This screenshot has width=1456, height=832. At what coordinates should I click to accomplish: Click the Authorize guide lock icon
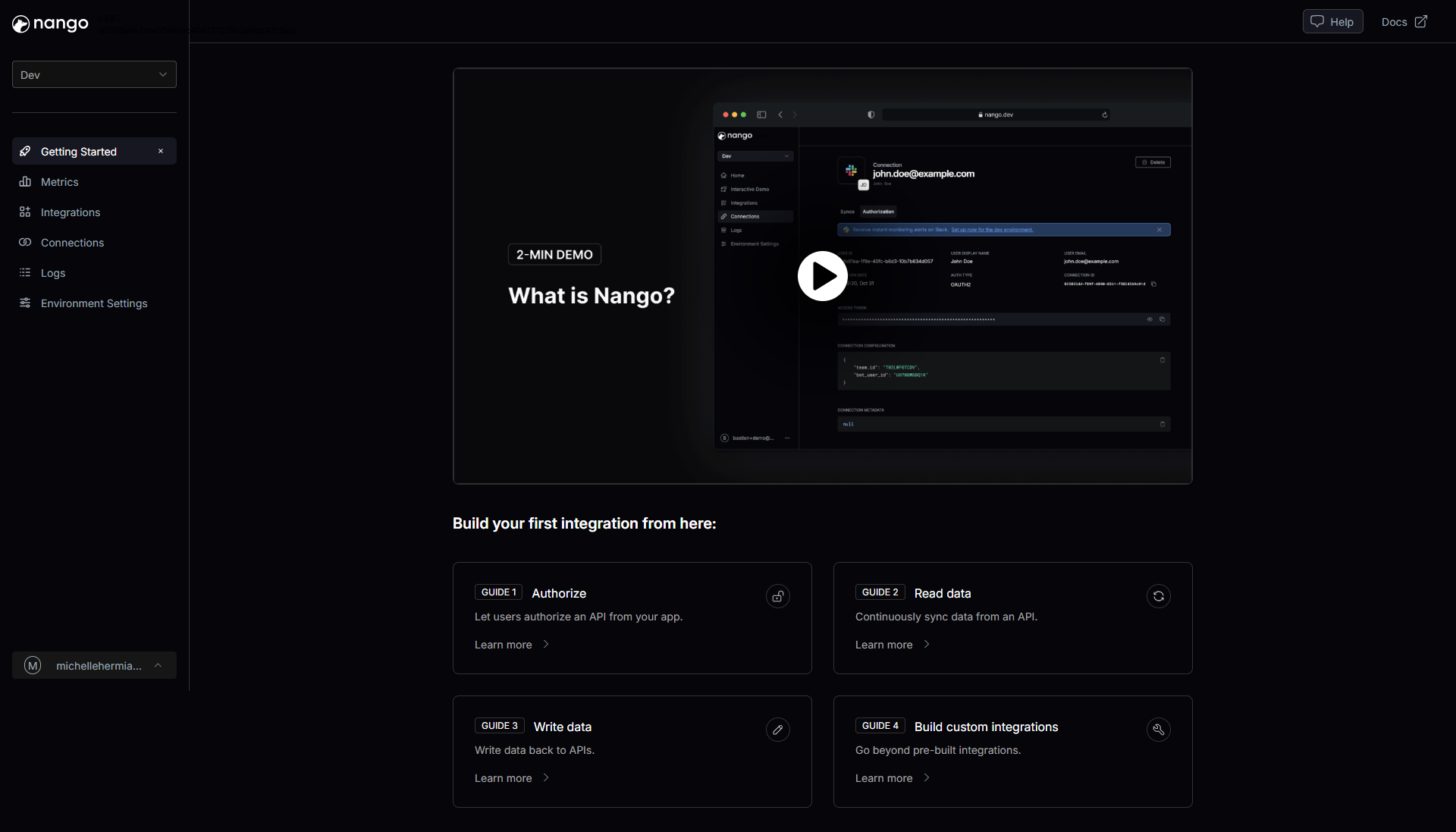point(778,596)
